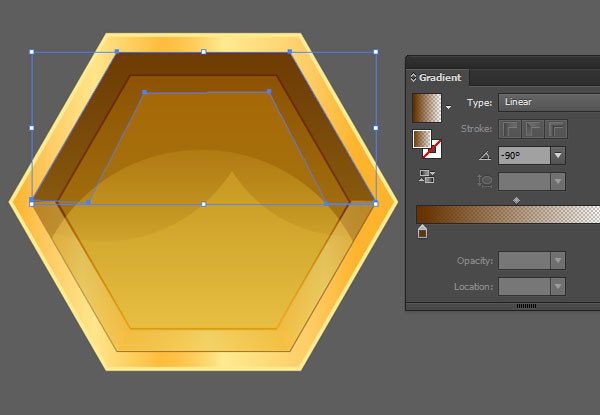This screenshot has width=600, height=415.
Task: Select the Fill box in Gradient panel
Action: tap(422, 139)
